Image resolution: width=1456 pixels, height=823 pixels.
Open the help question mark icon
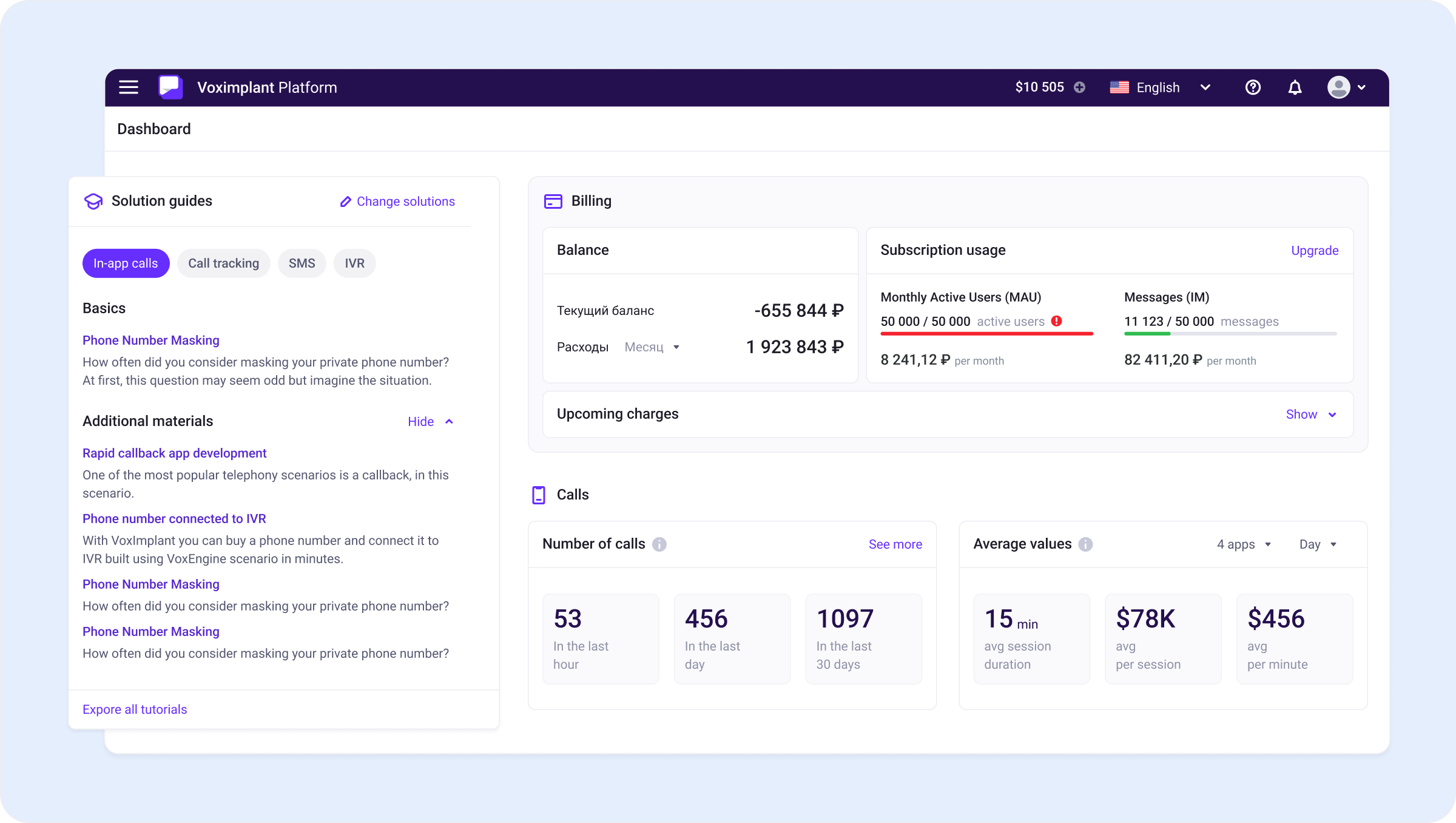[1253, 87]
